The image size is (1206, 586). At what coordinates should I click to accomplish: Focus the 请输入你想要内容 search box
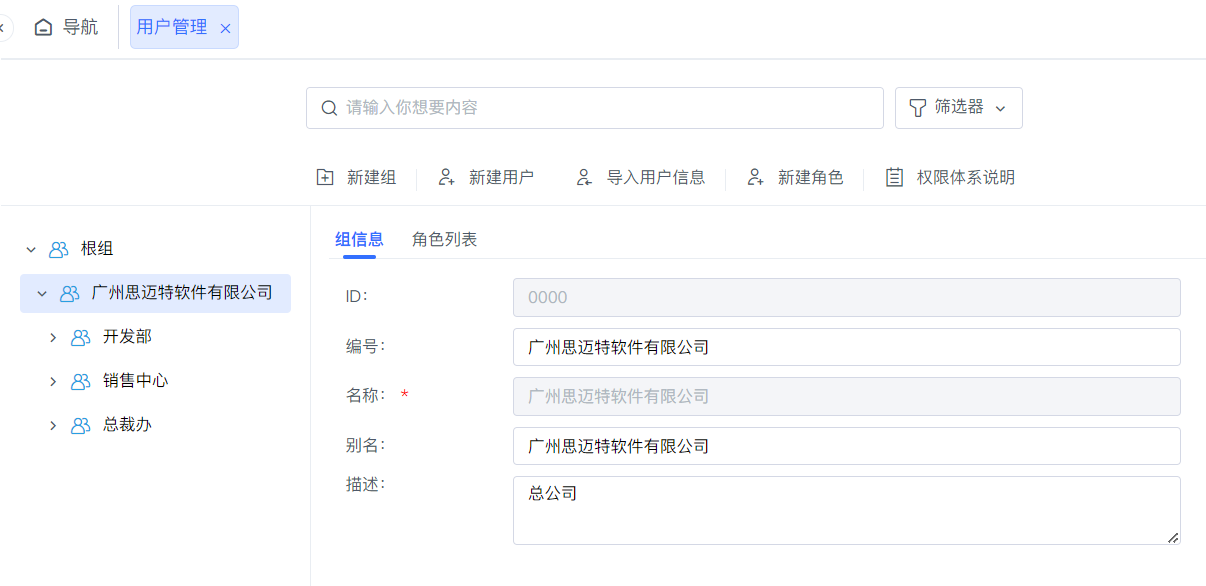595,108
